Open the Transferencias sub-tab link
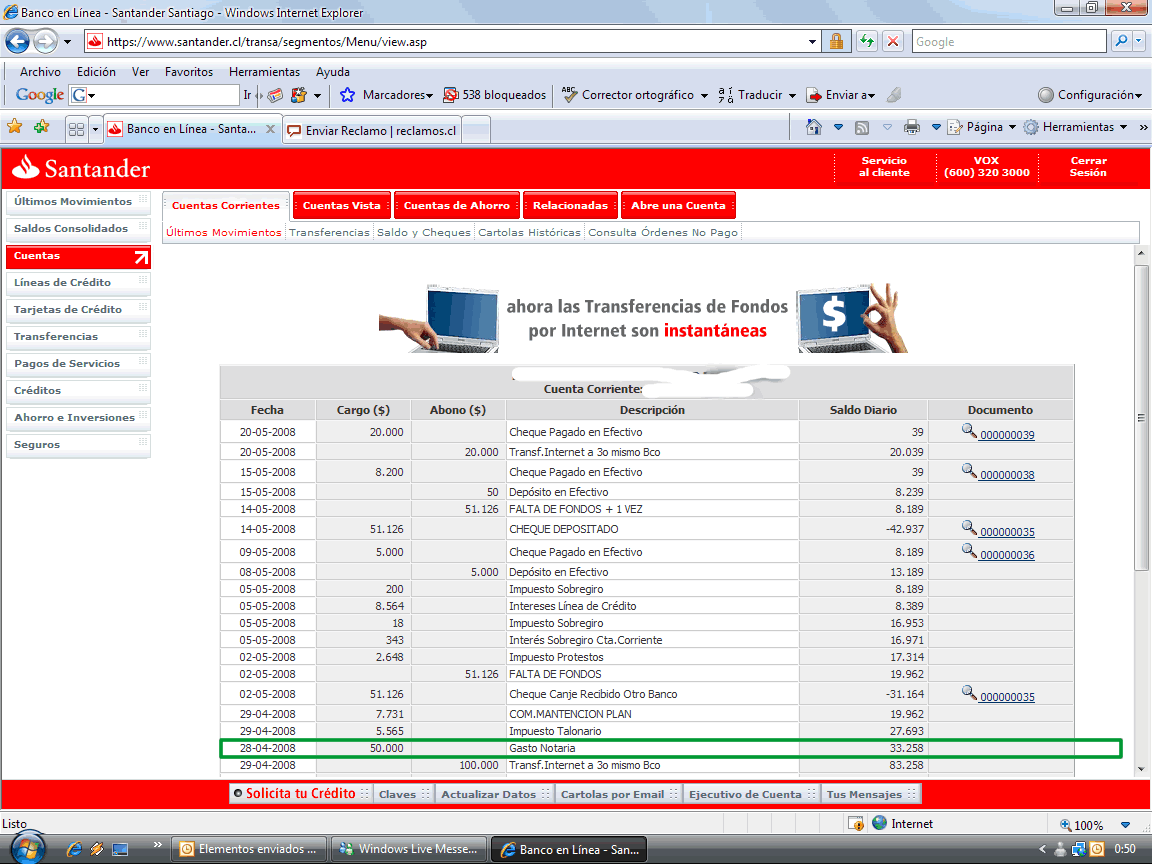 point(329,232)
